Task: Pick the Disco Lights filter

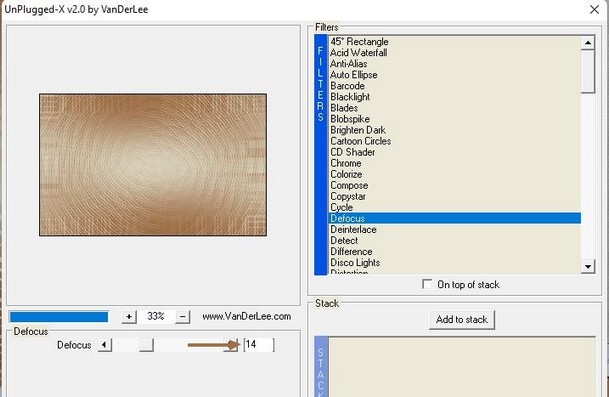Action: coord(355,263)
